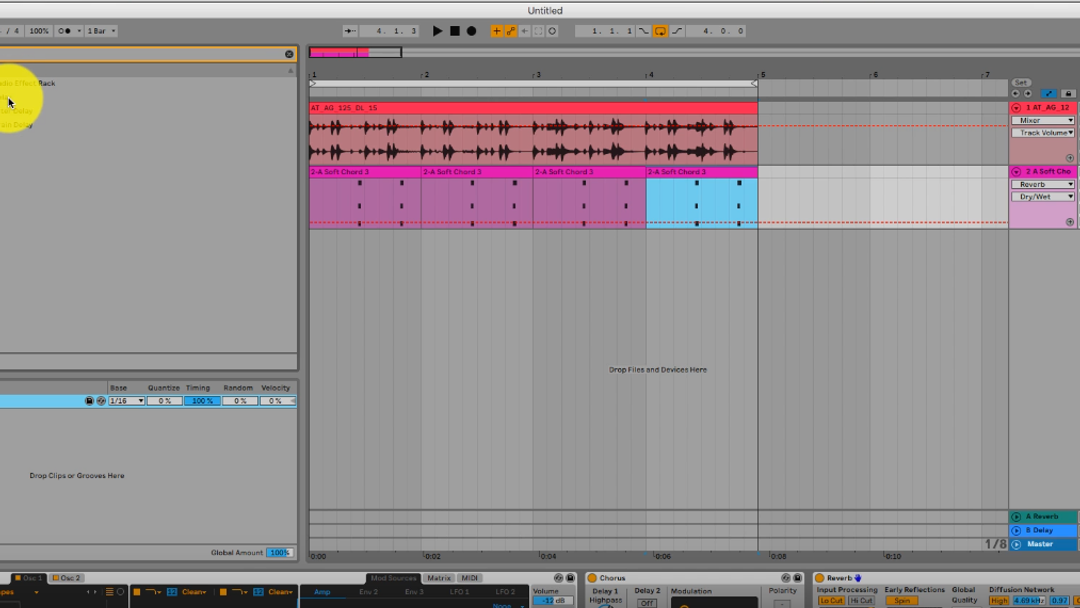Open the Track Volume automation dropdown
This screenshot has height=608, width=1080.
coord(1043,133)
